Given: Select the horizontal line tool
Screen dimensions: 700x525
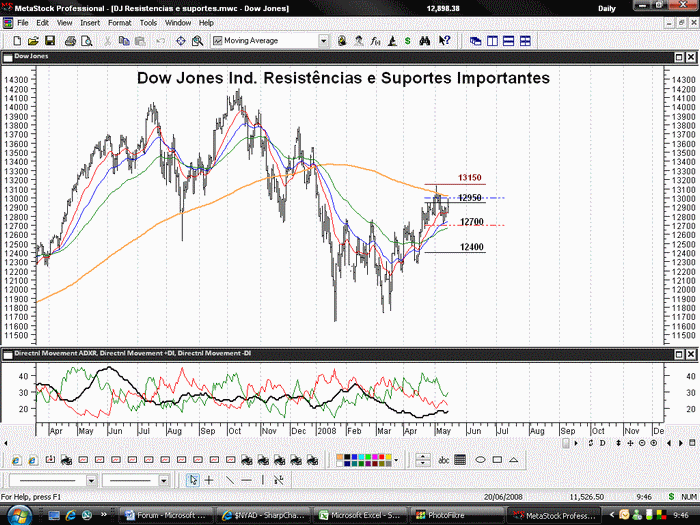Looking at the screenshot, I should [246, 480].
